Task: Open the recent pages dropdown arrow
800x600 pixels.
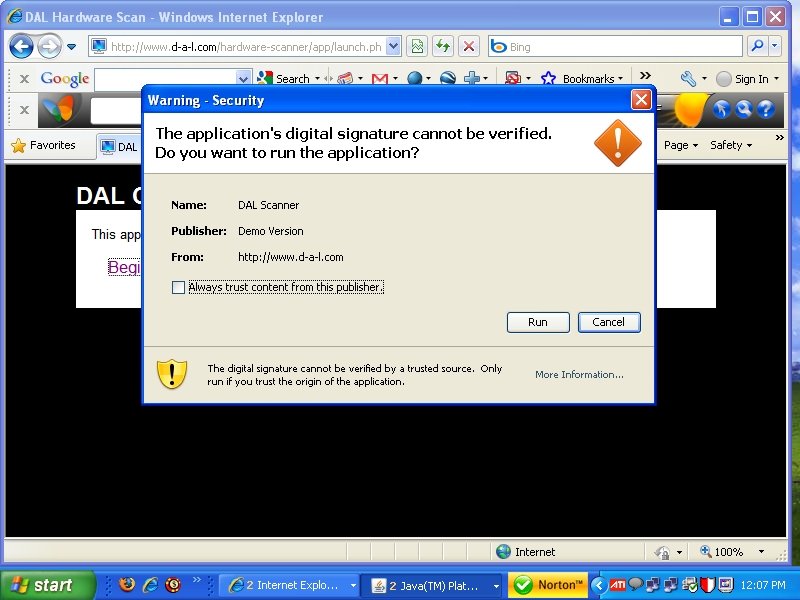Action: 71,47
